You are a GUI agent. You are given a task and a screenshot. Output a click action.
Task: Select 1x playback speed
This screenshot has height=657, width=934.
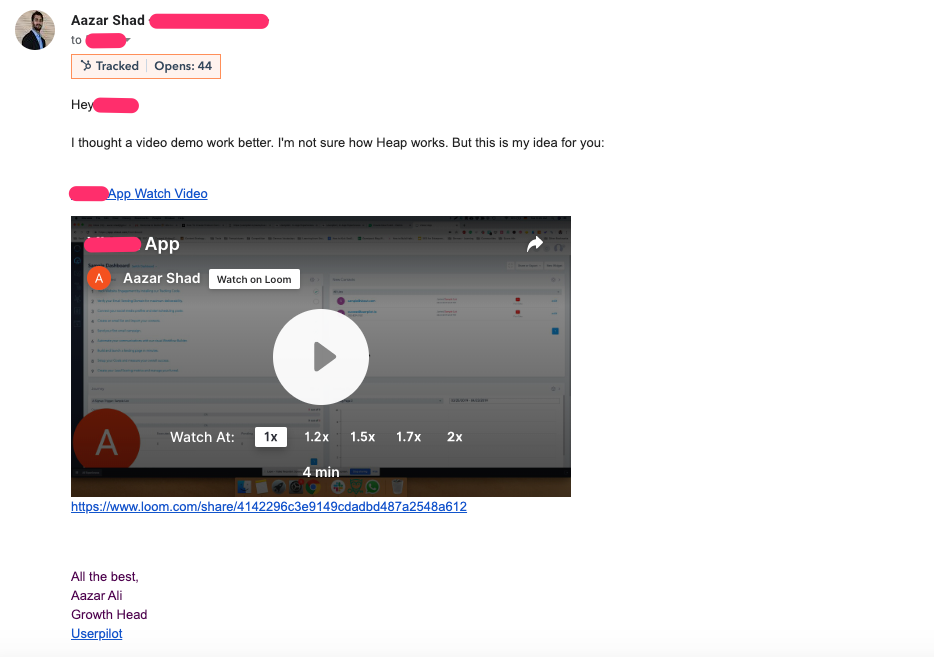[x=271, y=437]
